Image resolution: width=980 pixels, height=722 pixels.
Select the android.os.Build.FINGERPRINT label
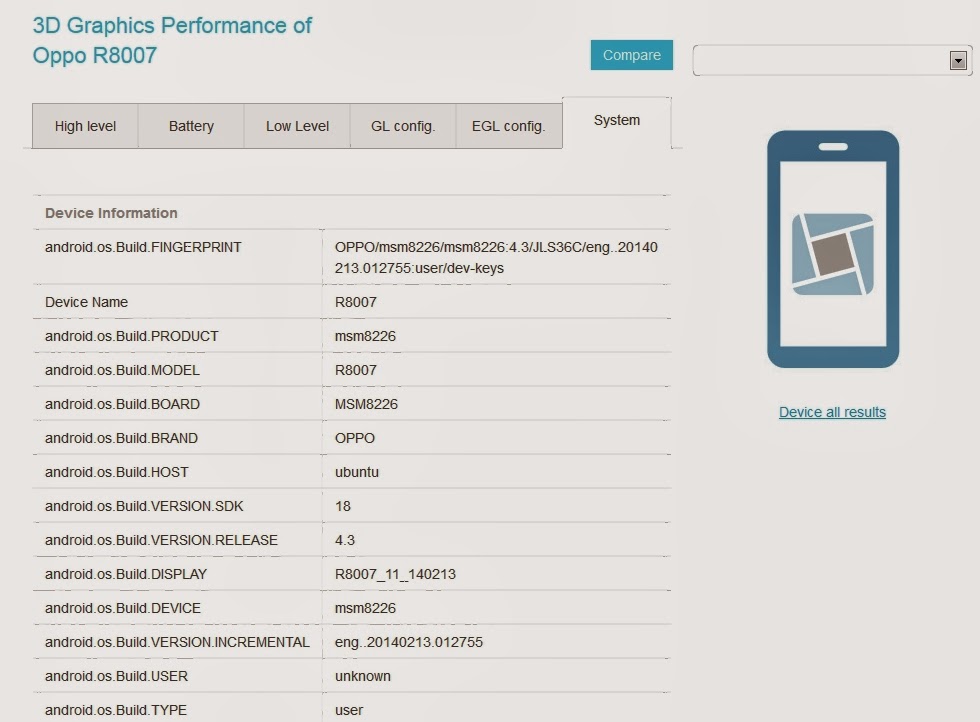click(x=143, y=248)
